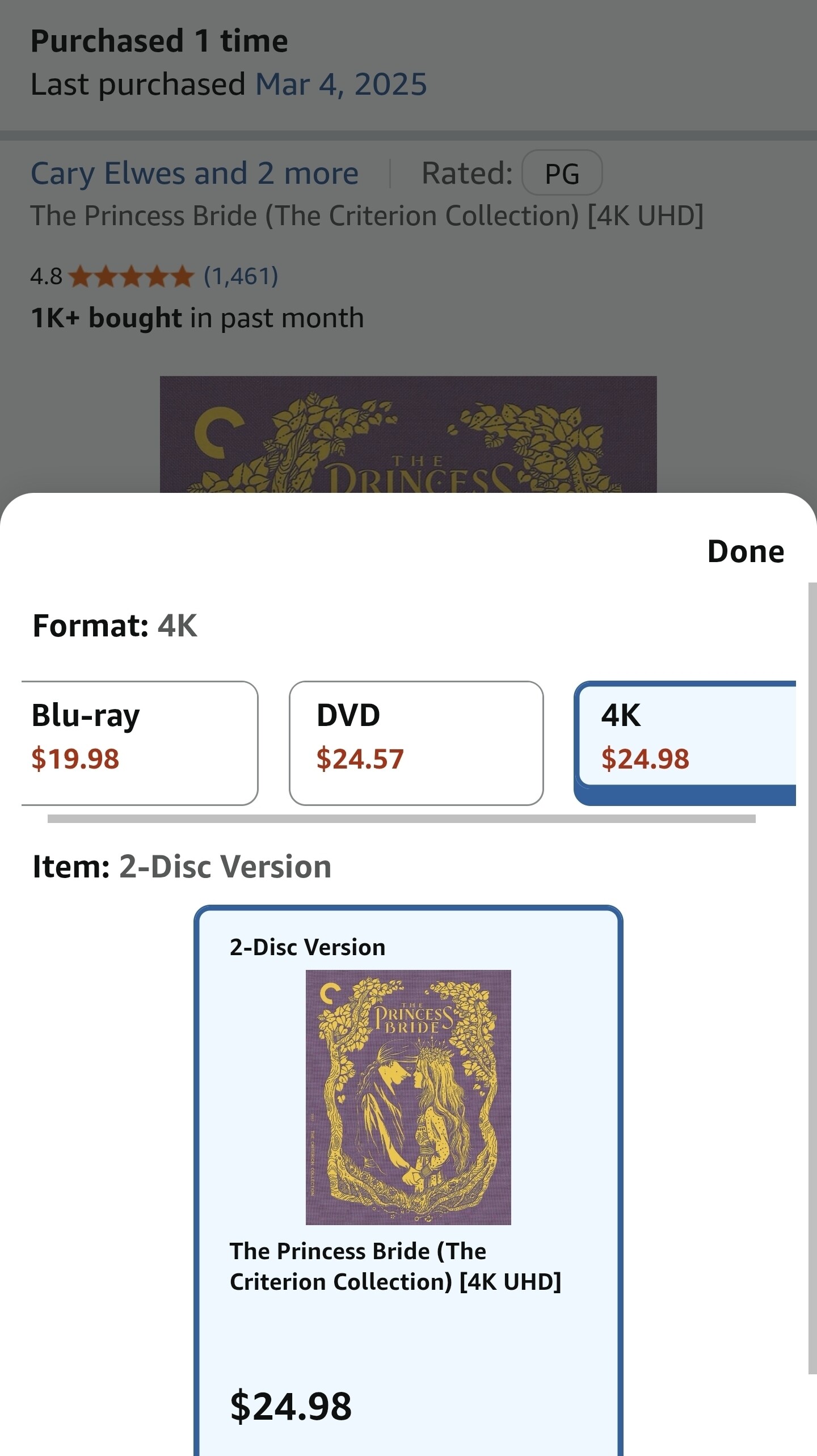This screenshot has height=1456, width=817.
Task: Open the 1,461 reviews link
Action: coord(241,276)
